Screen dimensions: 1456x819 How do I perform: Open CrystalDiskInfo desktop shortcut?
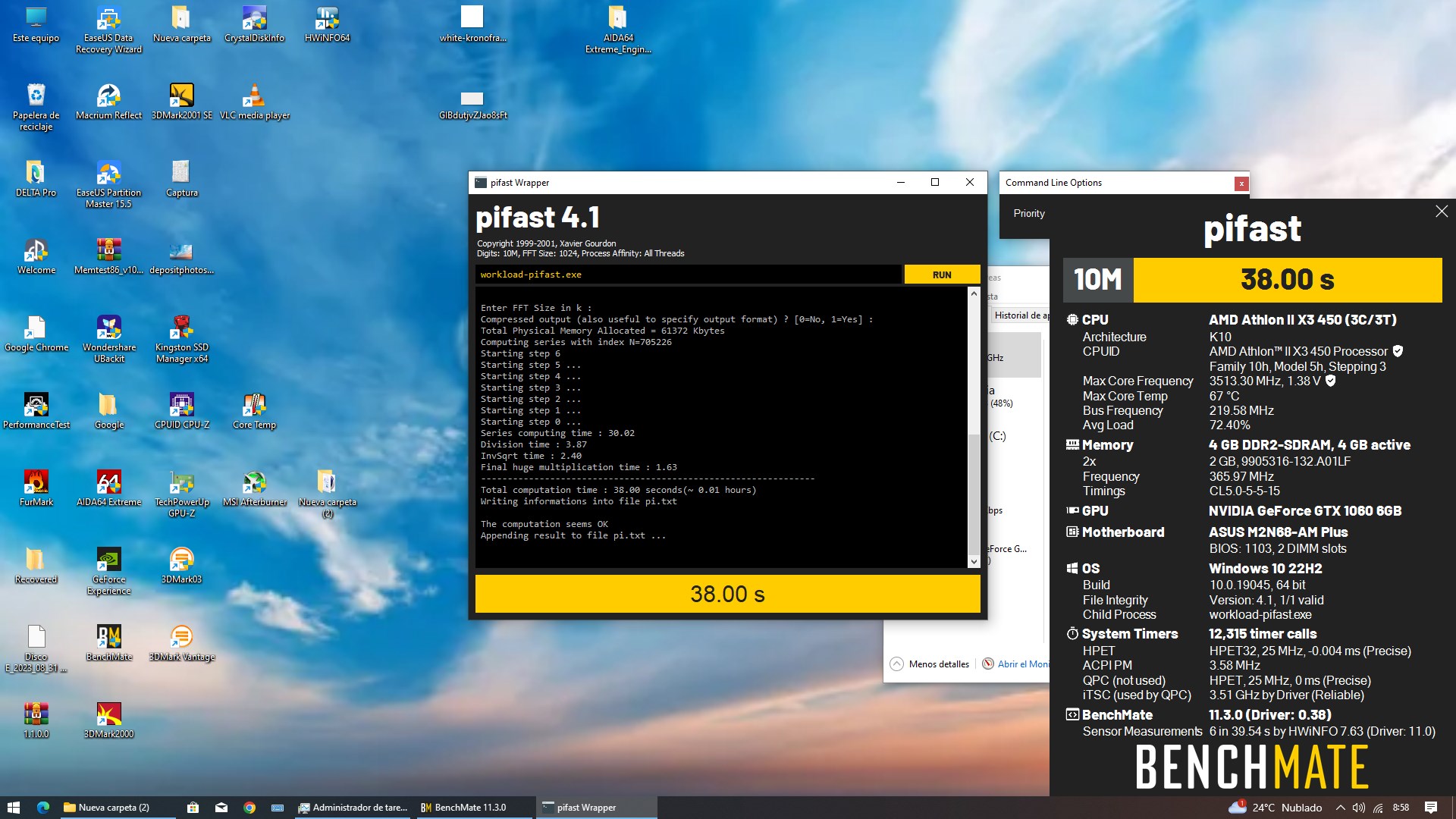click(x=254, y=24)
